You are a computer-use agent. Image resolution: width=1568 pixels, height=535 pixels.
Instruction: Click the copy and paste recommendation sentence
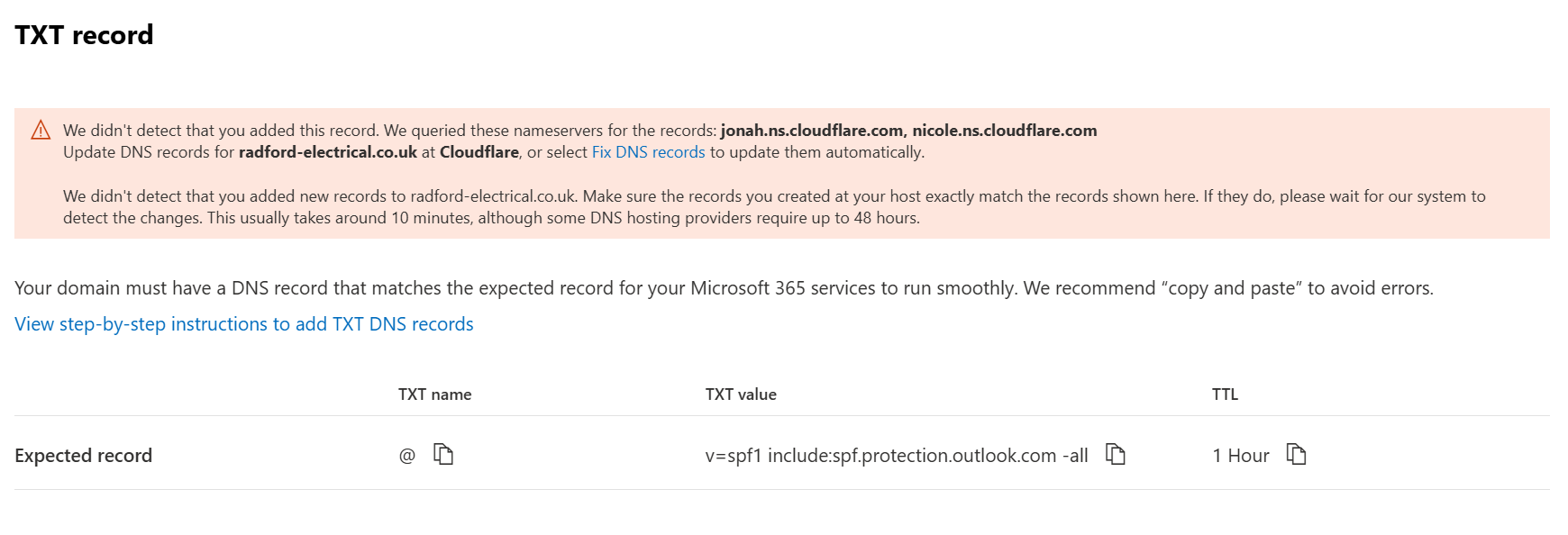(x=1228, y=288)
